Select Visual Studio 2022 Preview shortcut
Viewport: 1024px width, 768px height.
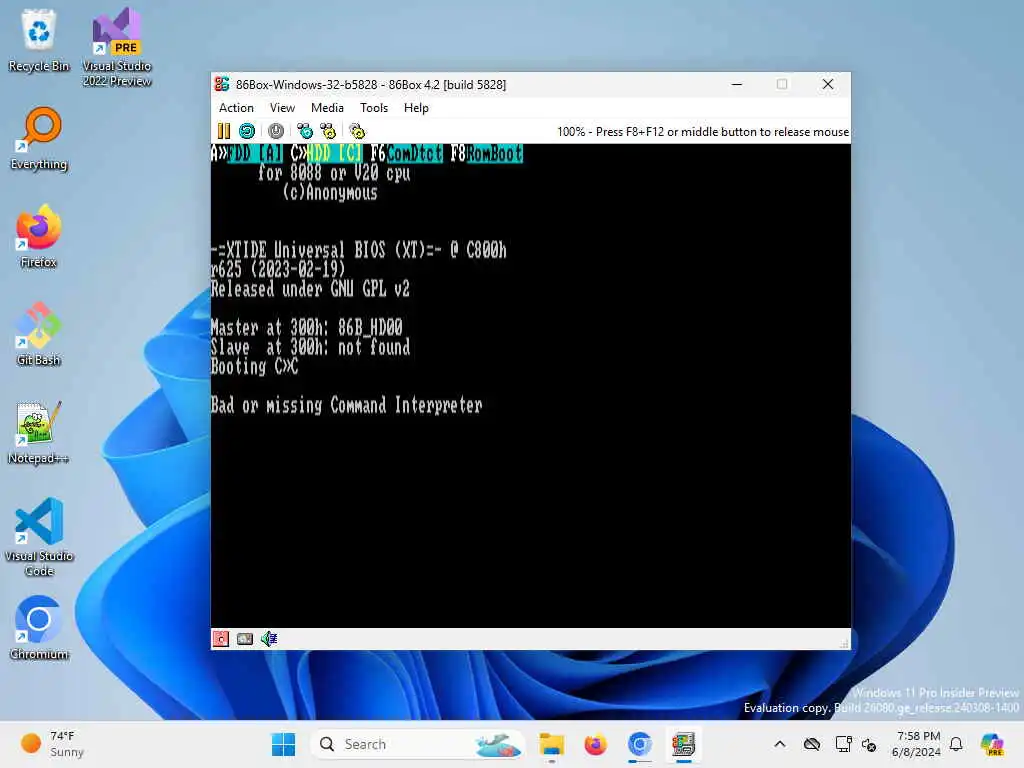117,48
